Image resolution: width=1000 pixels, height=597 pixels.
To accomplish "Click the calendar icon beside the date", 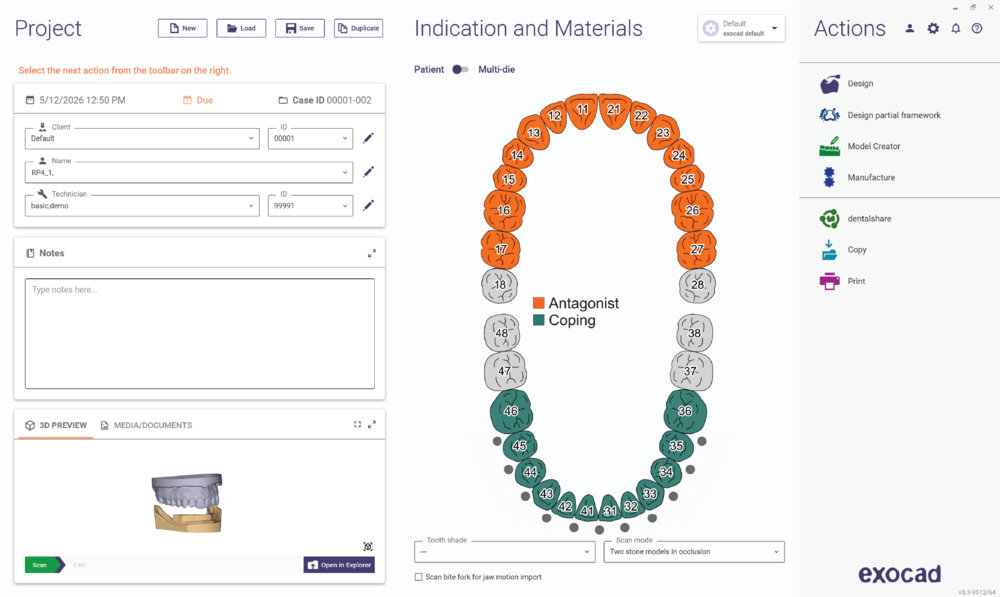I will point(30,100).
